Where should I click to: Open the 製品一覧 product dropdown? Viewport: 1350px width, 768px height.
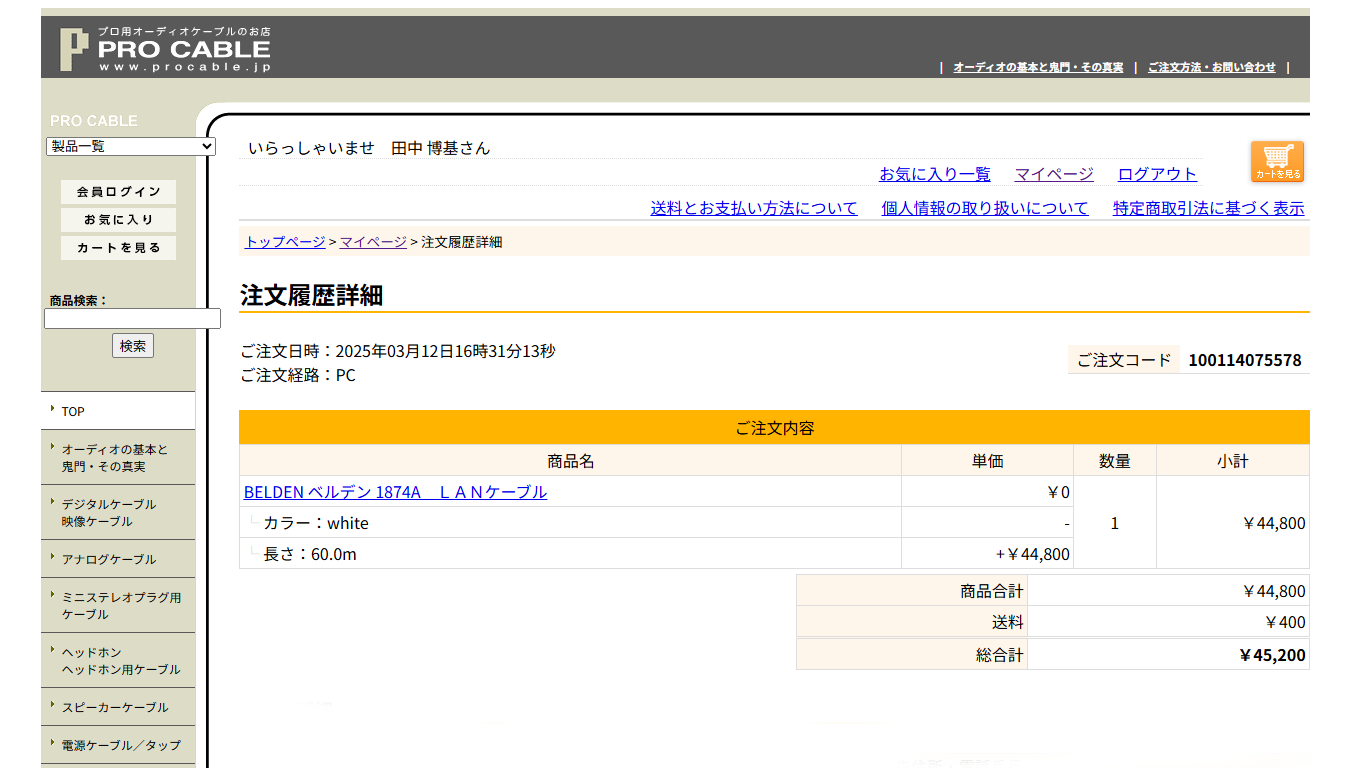(131, 146)
